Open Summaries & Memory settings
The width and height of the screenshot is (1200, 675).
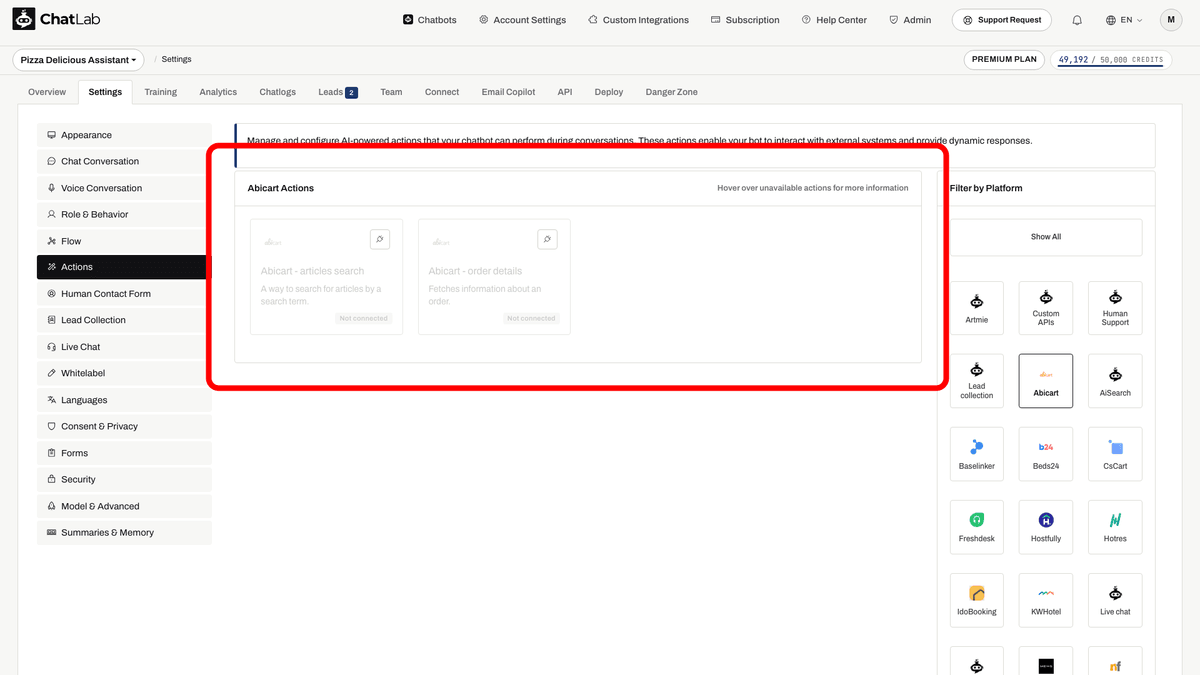coord(124,533)
